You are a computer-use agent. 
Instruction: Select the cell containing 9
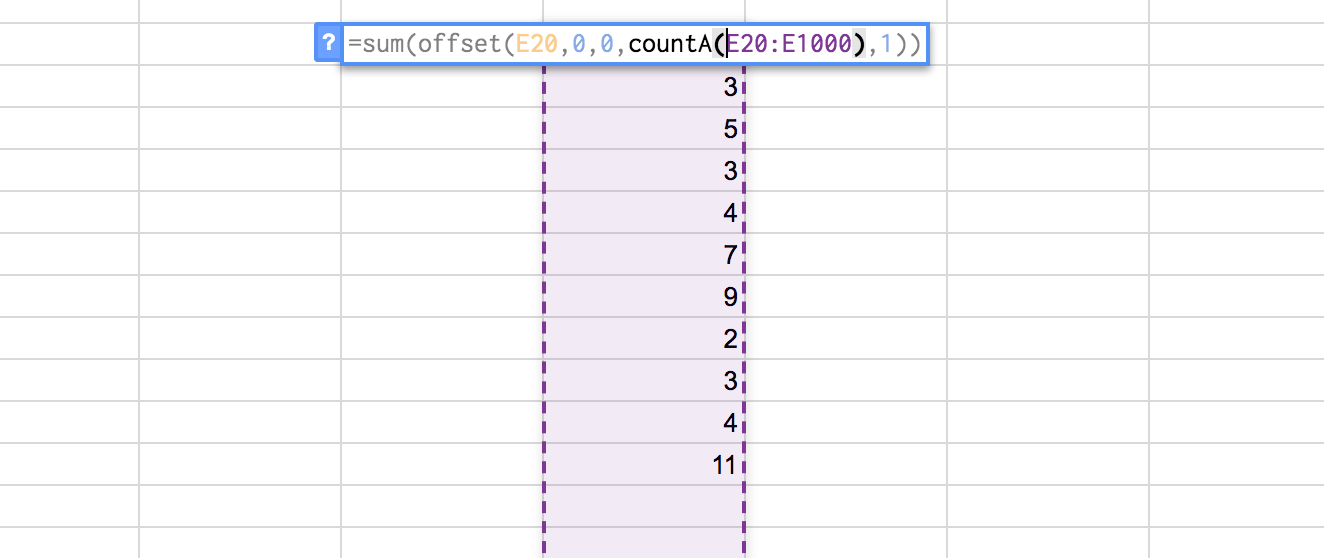coord(644,297)
